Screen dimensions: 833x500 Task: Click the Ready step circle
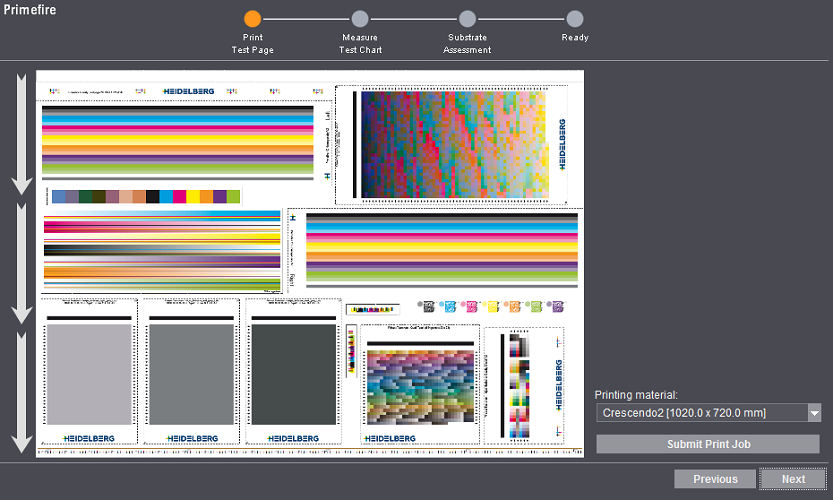pos(574,18)
